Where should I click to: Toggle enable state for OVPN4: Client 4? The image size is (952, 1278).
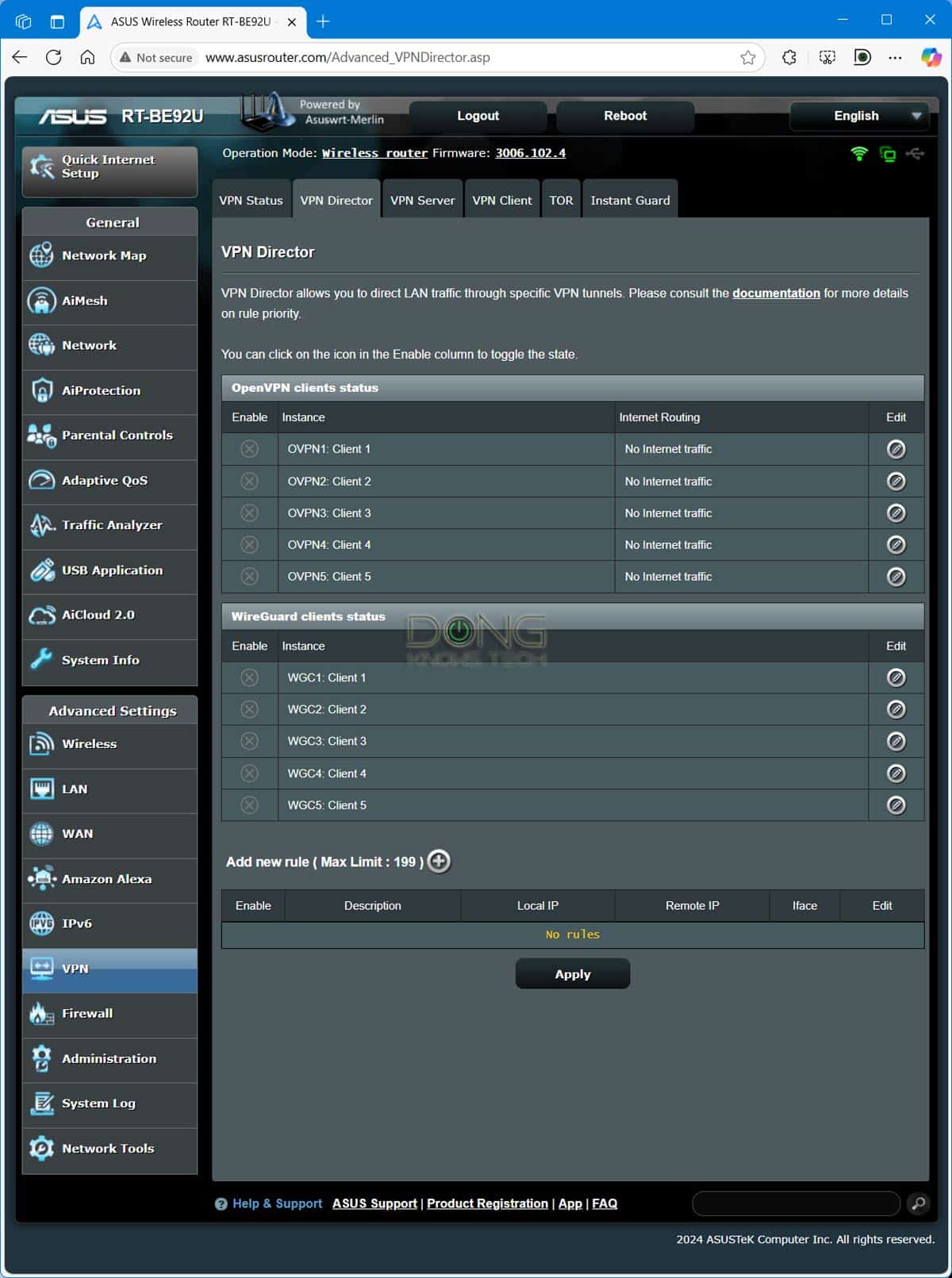coord(249,545)
